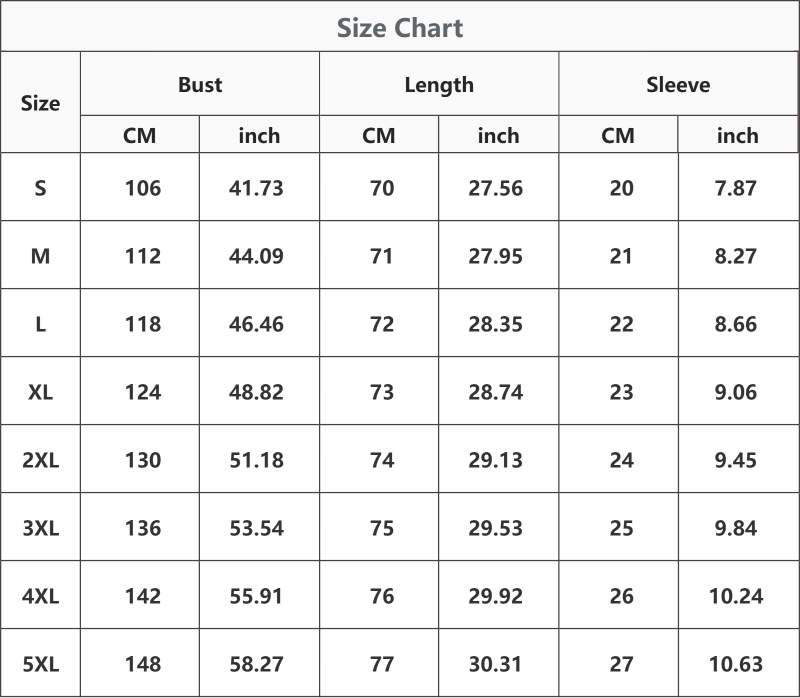The height and width of the screenshot is (698, 800).
Task: Click the XL size row label
Action: 40,392
